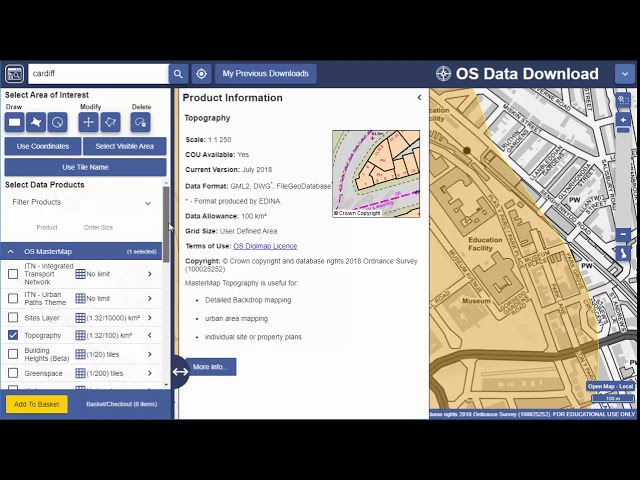
Task: Tick the ITN Integrated Transport Network checkbox
Action: [x=13, y=274]
